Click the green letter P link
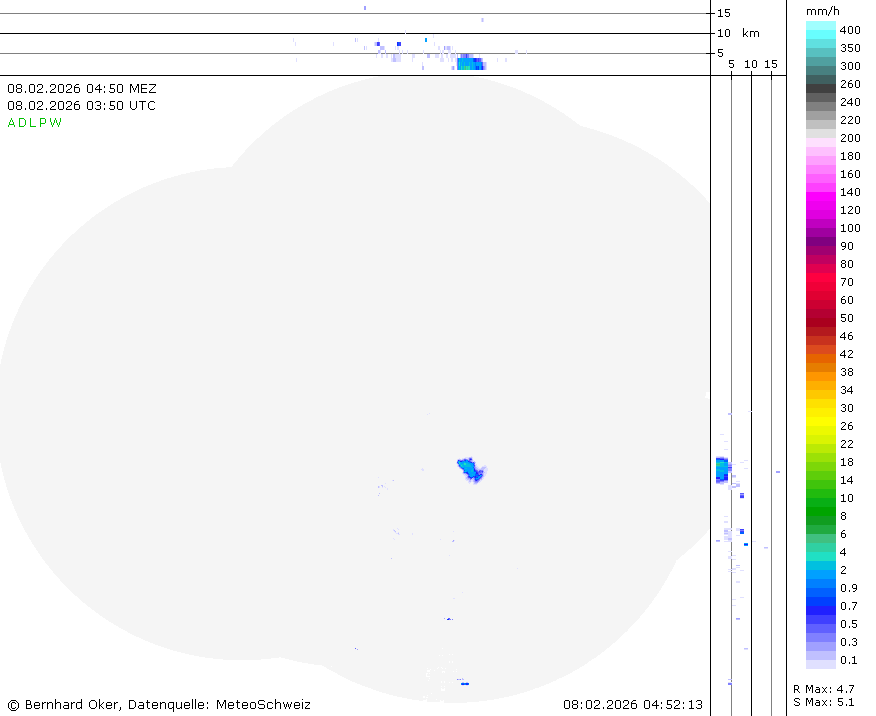 point(43,123)
